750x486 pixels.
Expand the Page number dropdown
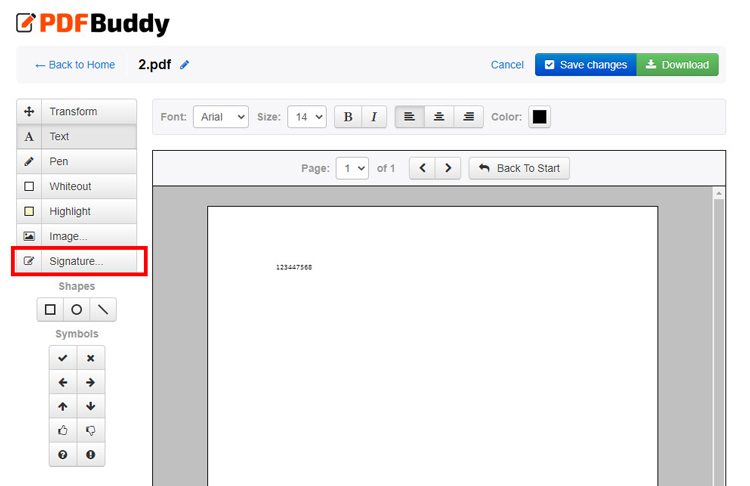coord(352,168)
